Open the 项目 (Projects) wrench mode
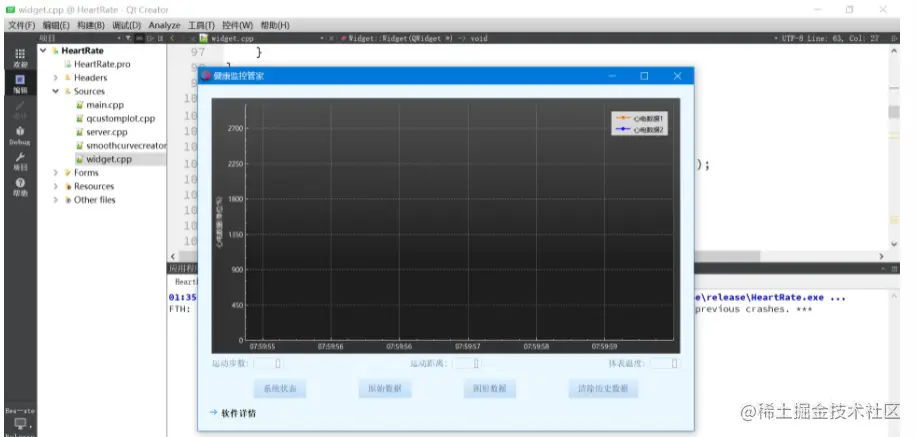The image size is (916, 437). tap(20, 161)
